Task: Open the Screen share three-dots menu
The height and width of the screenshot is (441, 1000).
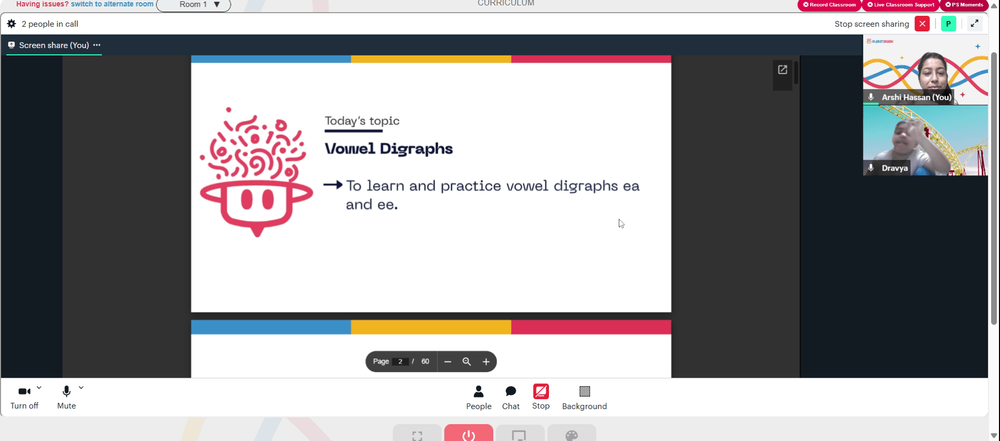Action: point(97,45)
